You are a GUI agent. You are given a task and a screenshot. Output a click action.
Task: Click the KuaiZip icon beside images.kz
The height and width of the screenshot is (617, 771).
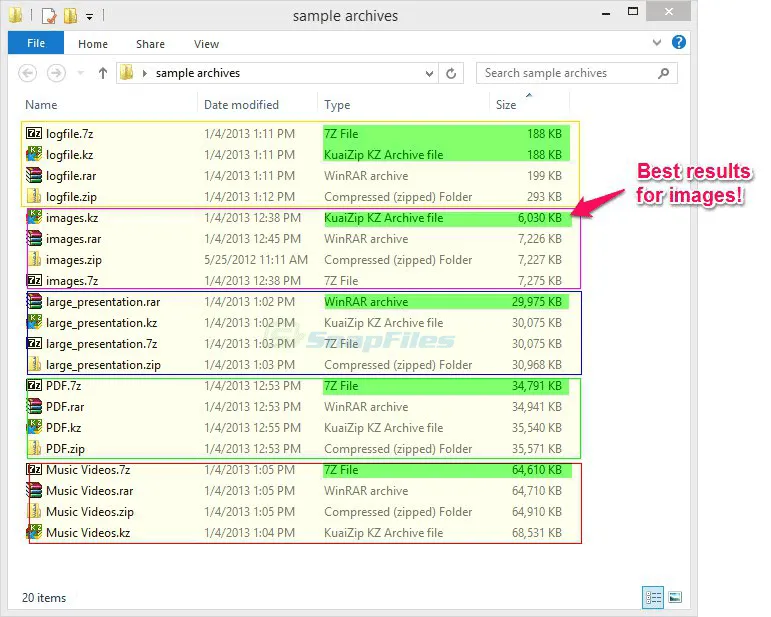point(34,217)
